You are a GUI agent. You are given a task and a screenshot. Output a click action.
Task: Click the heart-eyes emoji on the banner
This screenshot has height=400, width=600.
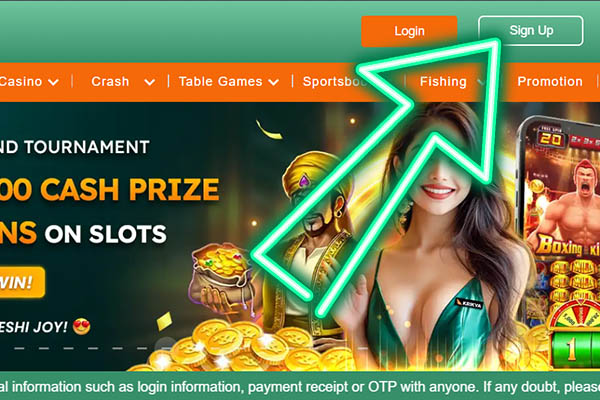click(82, 327)
